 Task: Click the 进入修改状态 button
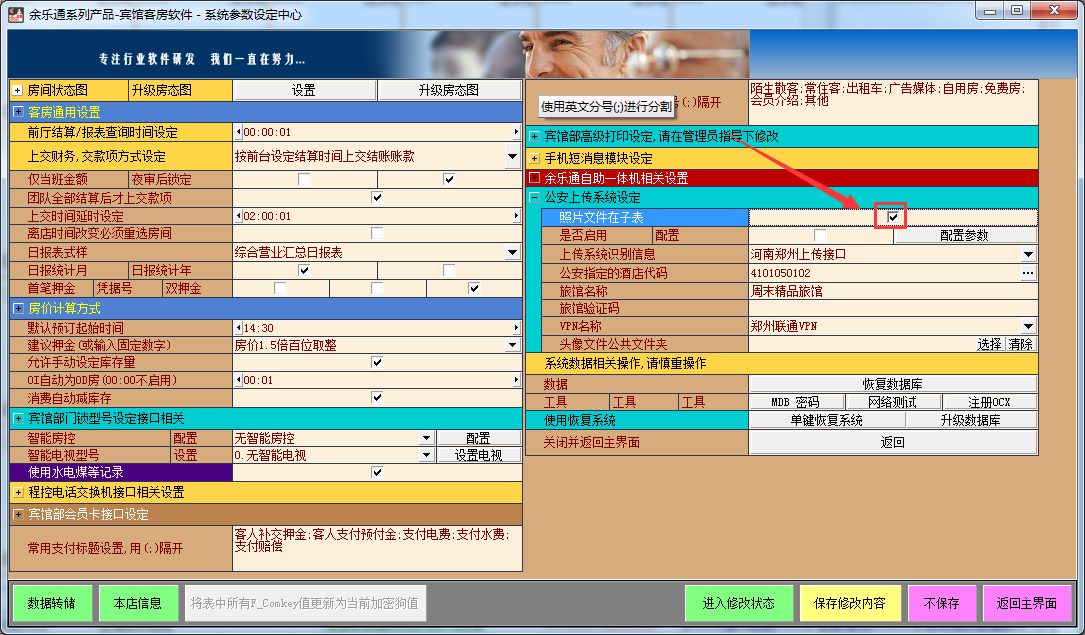[x=738, y=603]
